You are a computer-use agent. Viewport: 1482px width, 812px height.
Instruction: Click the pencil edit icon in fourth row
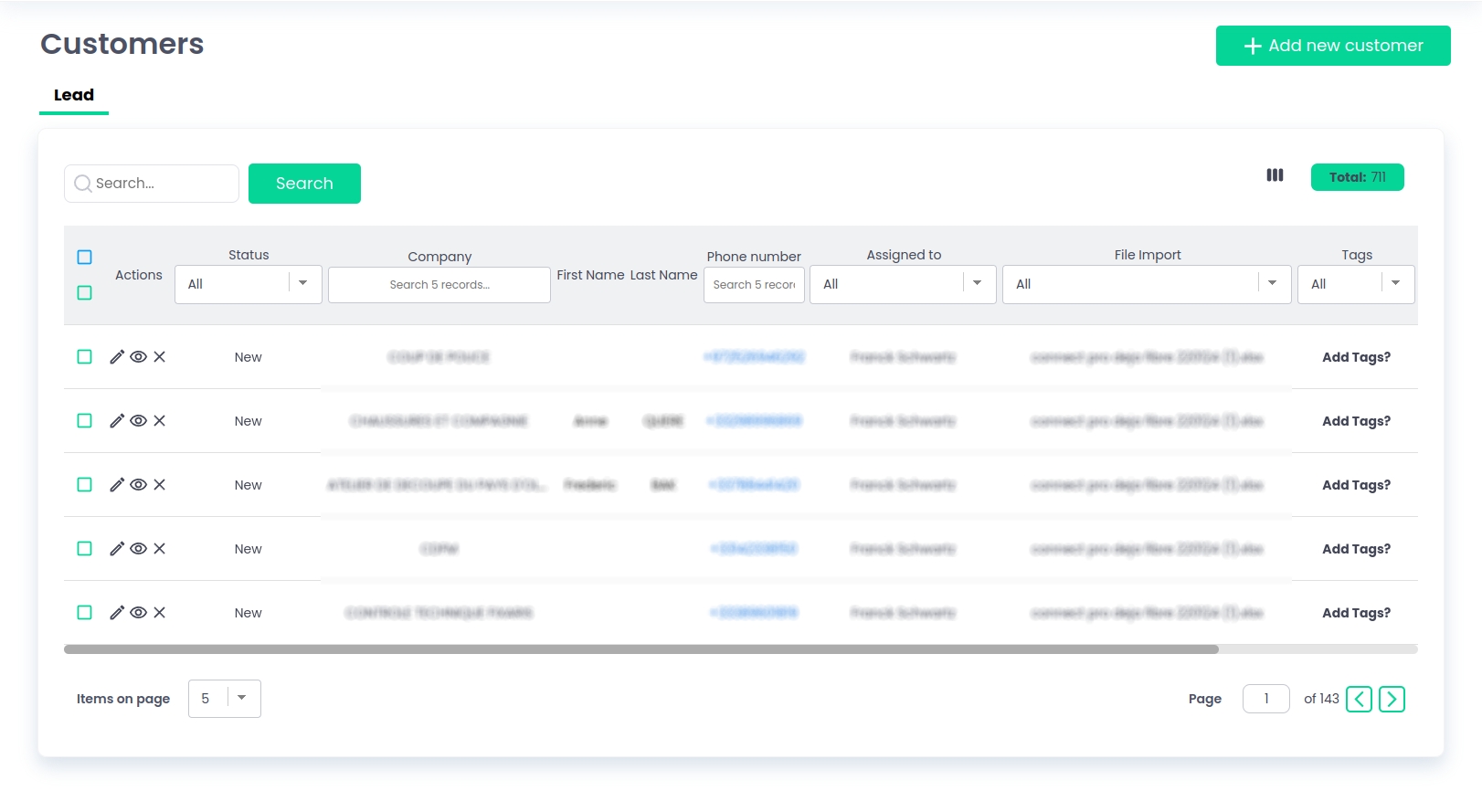[x=117, y=549]
